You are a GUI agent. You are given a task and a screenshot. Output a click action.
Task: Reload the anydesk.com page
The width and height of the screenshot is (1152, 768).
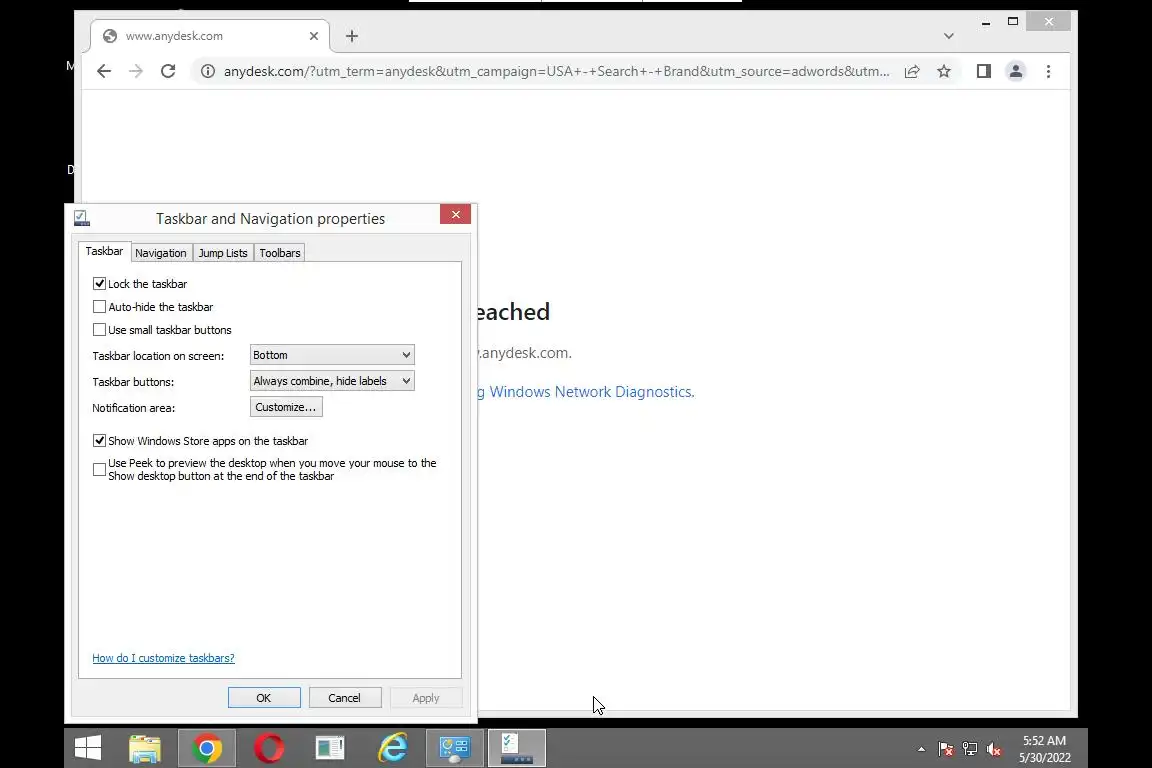click(x=168, y=71)
